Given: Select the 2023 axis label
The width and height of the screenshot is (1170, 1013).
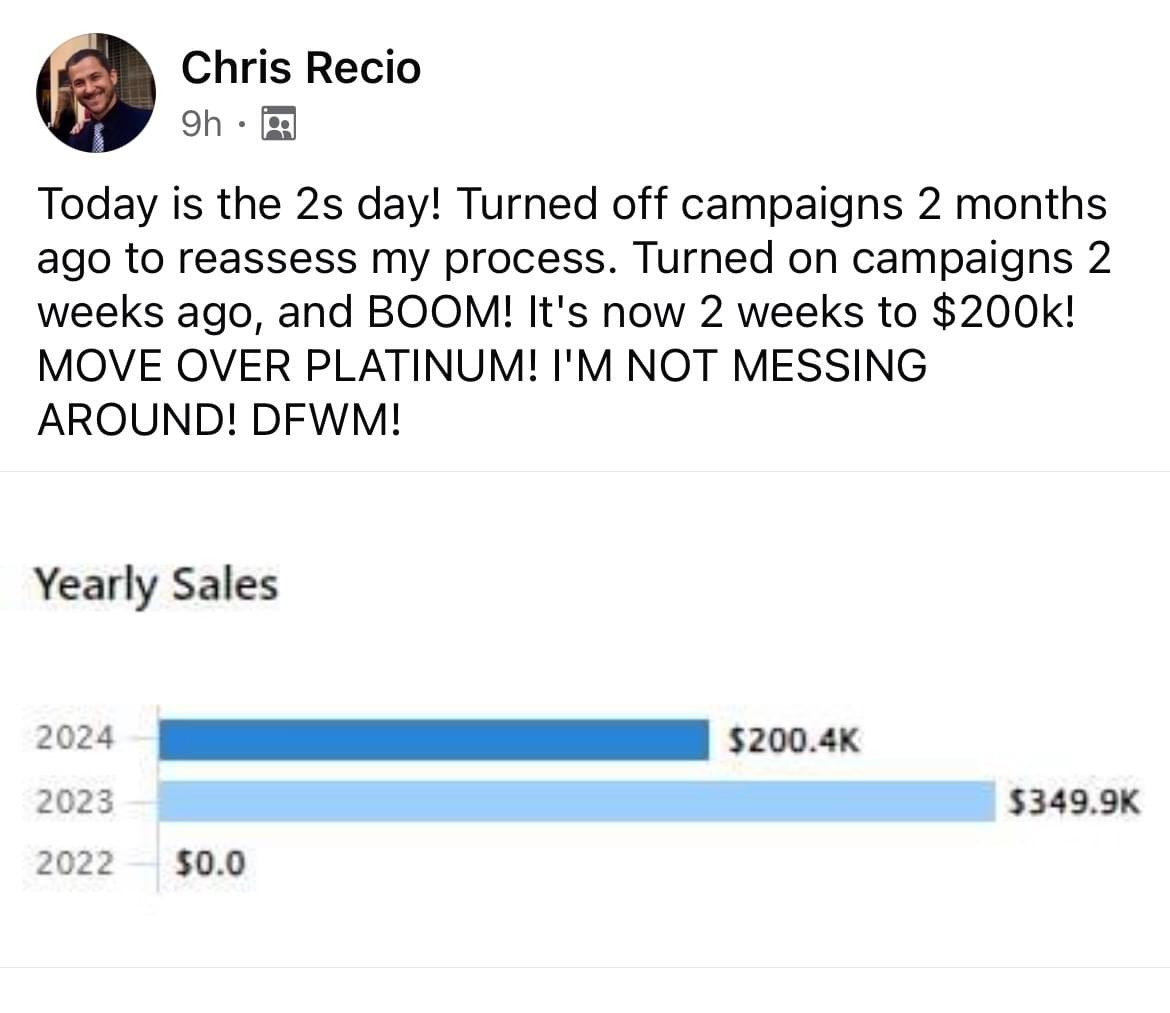Looking at the screenshot, I should 75,802.
